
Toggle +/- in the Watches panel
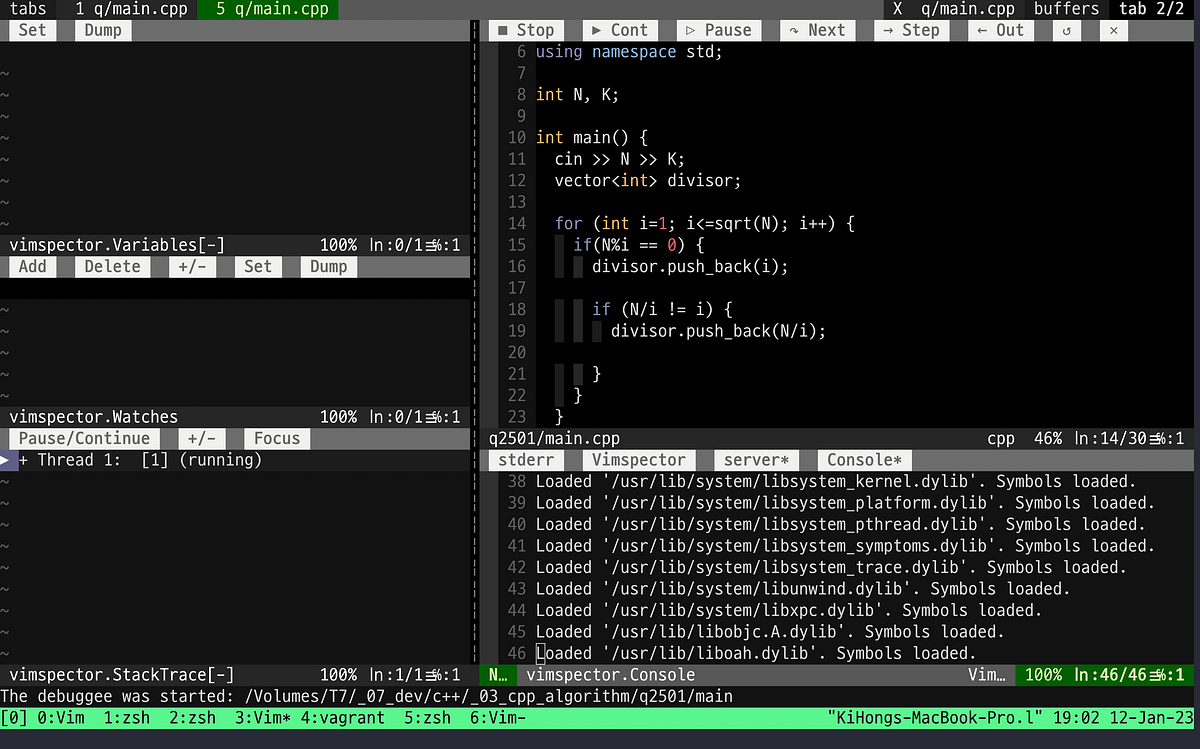pyautogui.click(x=201, y=438)
